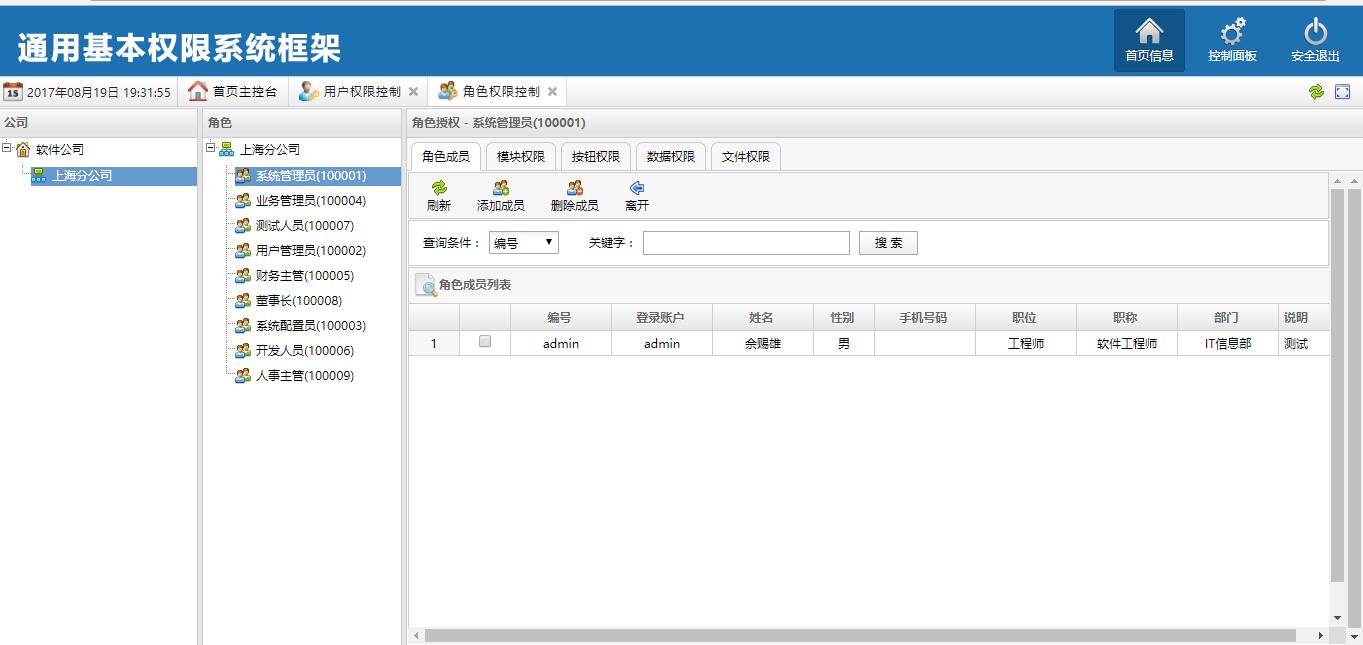This screenshot has height=645, width=1363.
Task: Click the green refresh icon at top right
Action: tap(1316, 92)
